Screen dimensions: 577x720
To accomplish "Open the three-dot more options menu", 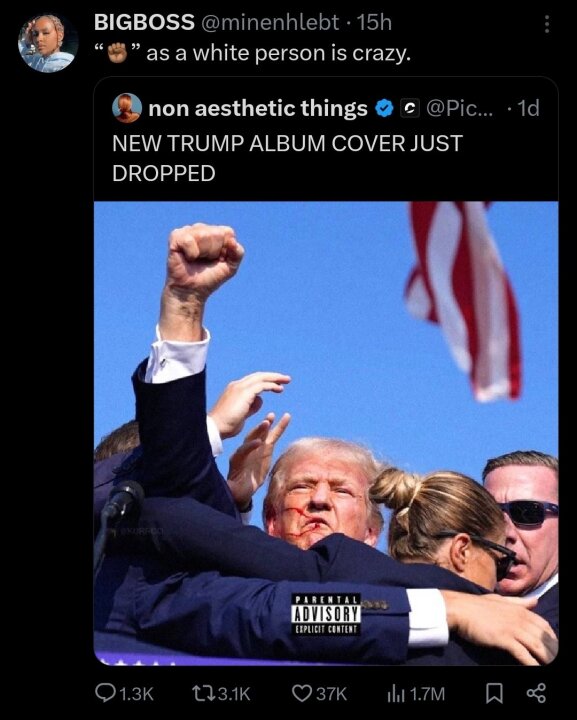I will (x=546, y=24).
